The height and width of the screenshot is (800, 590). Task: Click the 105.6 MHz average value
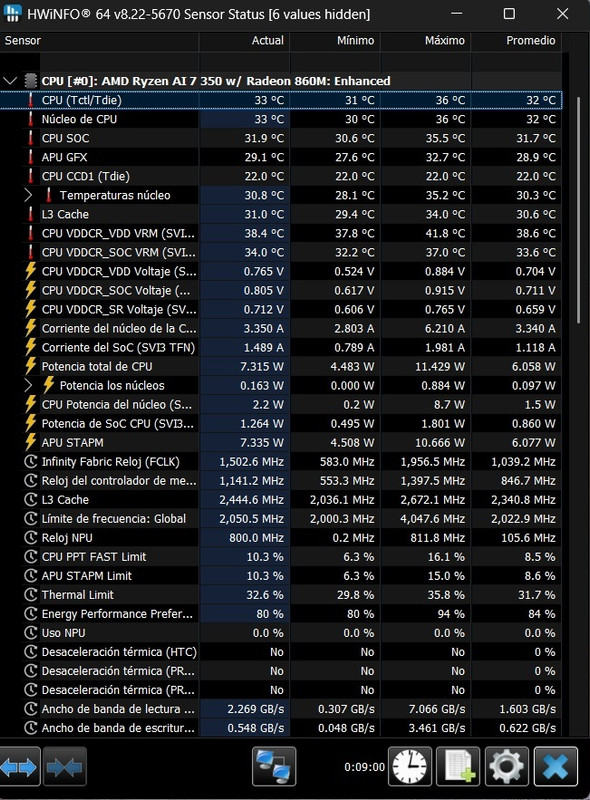point(524,538)
